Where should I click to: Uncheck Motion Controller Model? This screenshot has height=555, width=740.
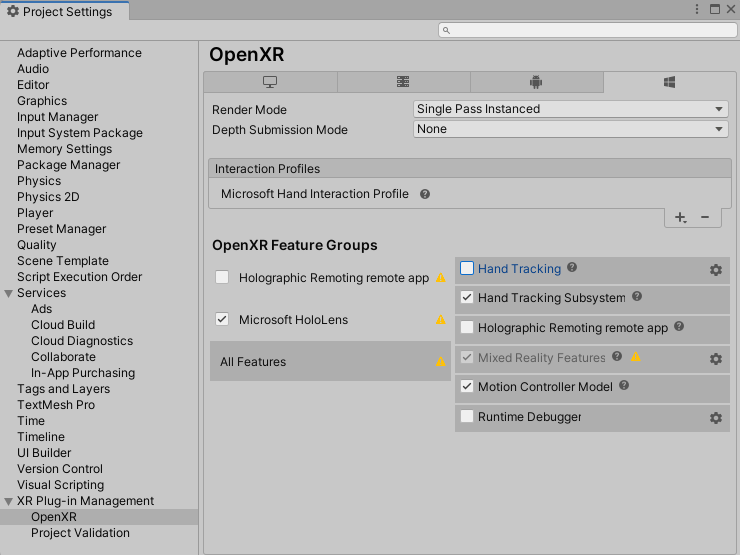click(x=467, y=387)
